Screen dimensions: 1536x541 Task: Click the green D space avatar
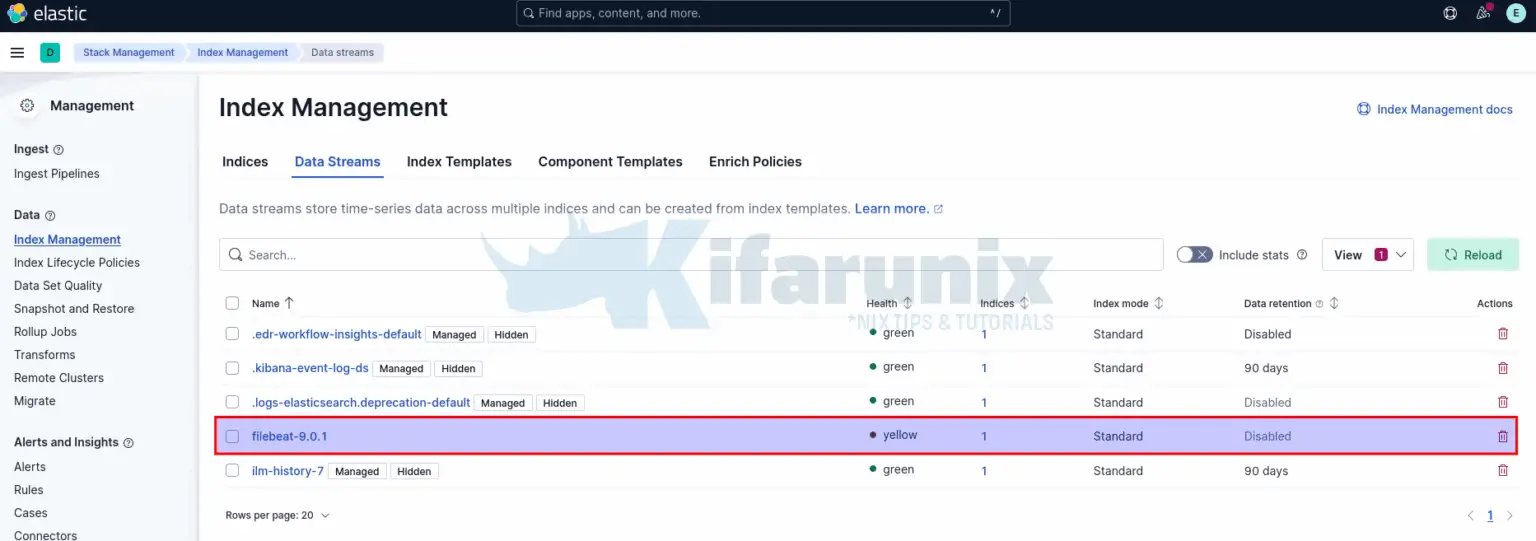[x=50, y=53]
